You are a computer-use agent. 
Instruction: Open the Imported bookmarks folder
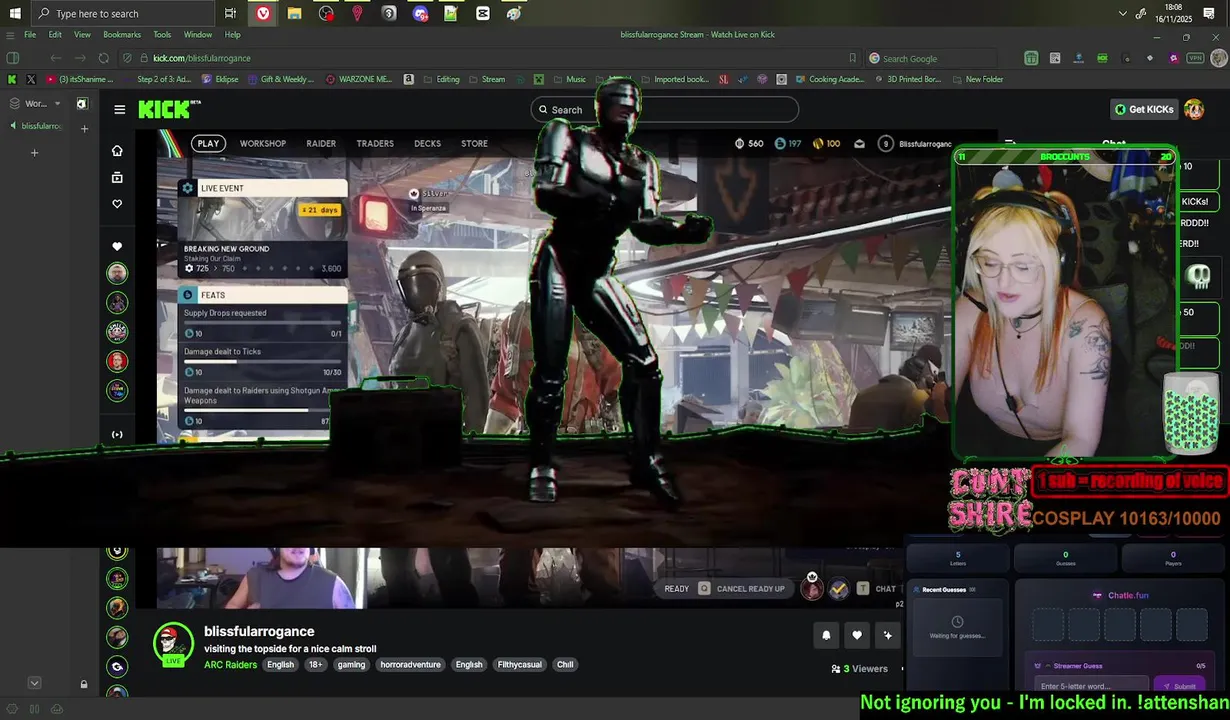click(674, 79)
